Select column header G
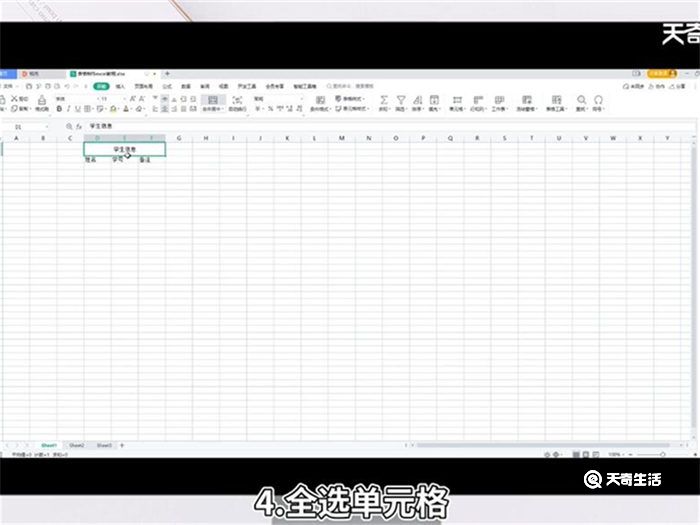This screenshot has width=700, height=525. 179,138
